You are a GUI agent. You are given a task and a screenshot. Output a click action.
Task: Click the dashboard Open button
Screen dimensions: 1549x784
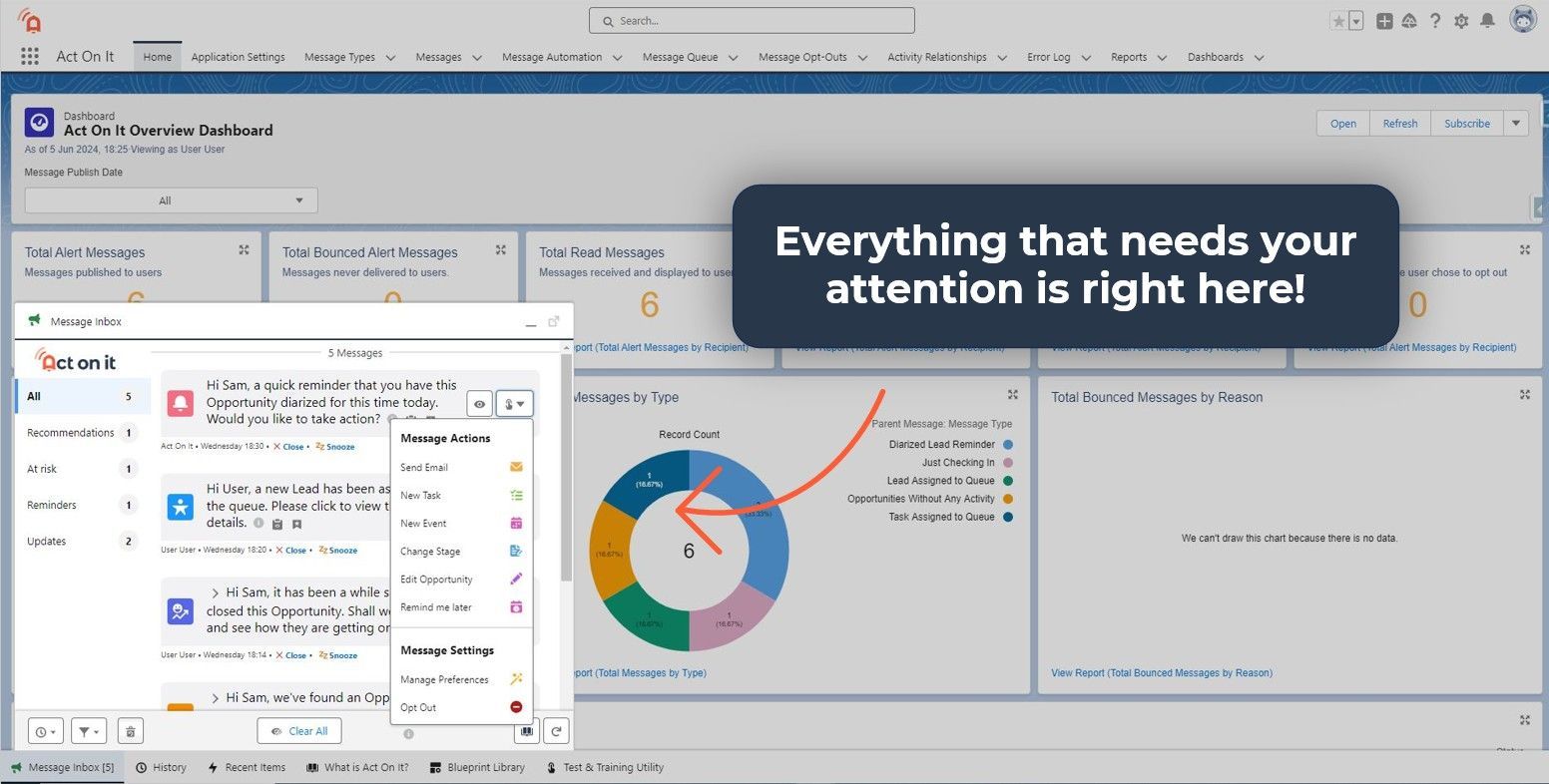1343,124
